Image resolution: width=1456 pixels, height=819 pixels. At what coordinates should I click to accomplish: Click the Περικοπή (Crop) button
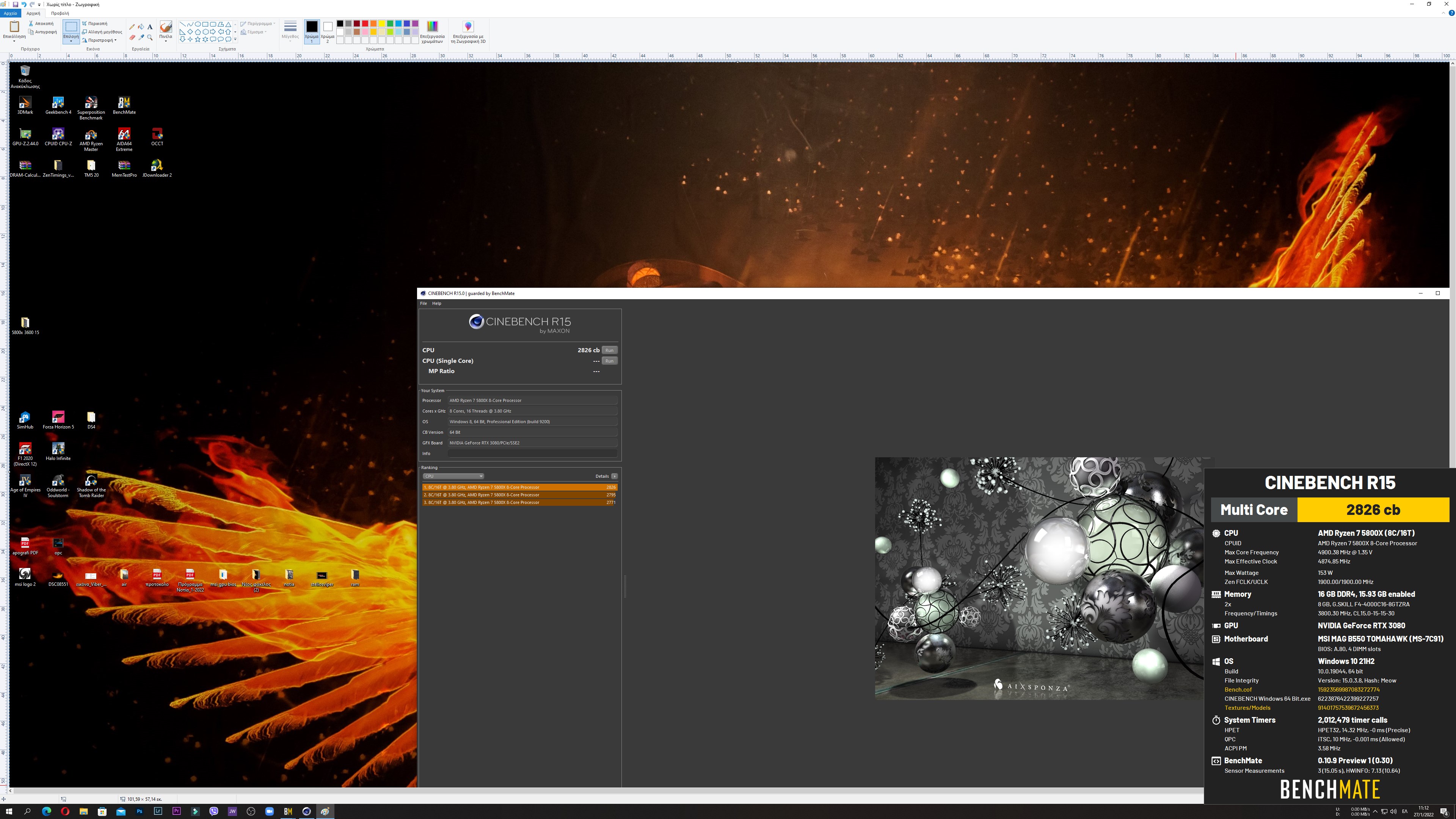click(x=95, y=23)
